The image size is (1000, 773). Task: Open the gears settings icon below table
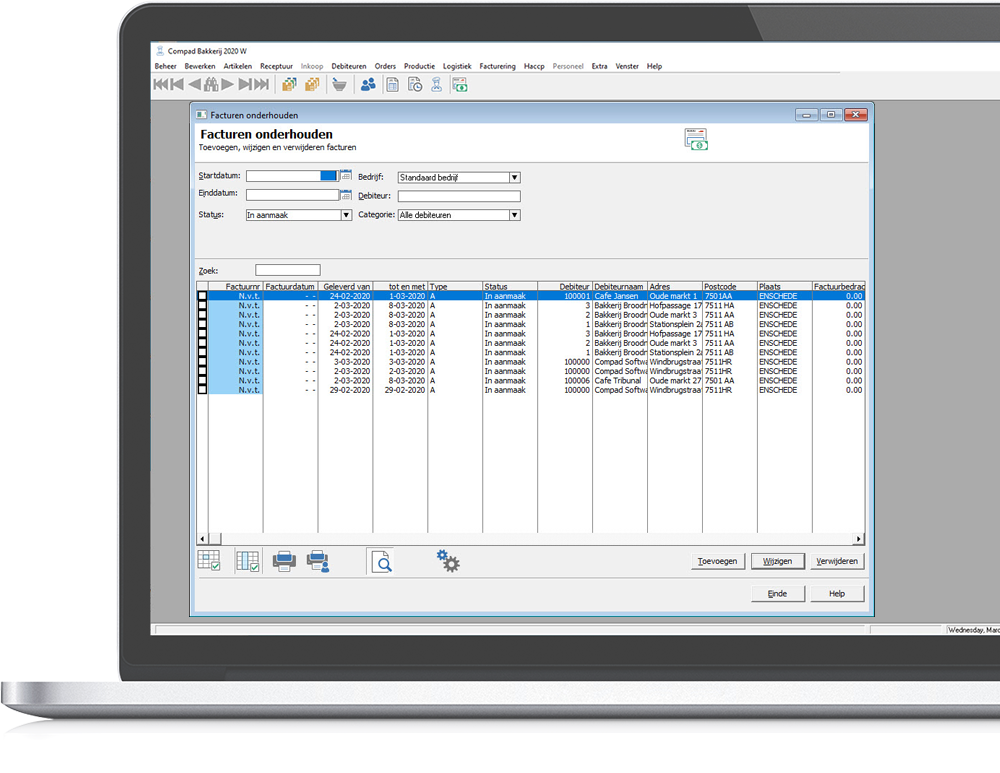448,561
